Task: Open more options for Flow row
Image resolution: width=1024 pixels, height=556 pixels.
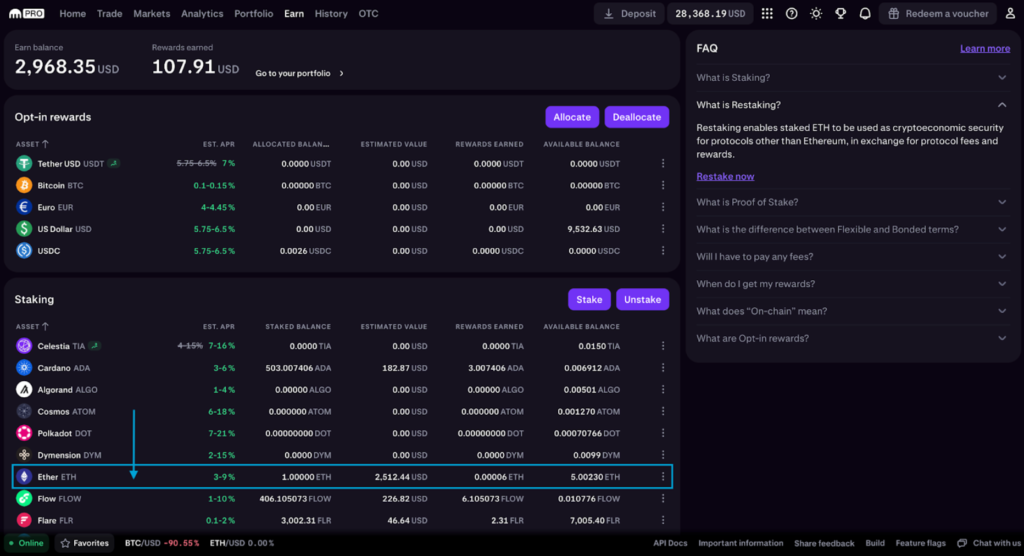Action: pos(663,499)
